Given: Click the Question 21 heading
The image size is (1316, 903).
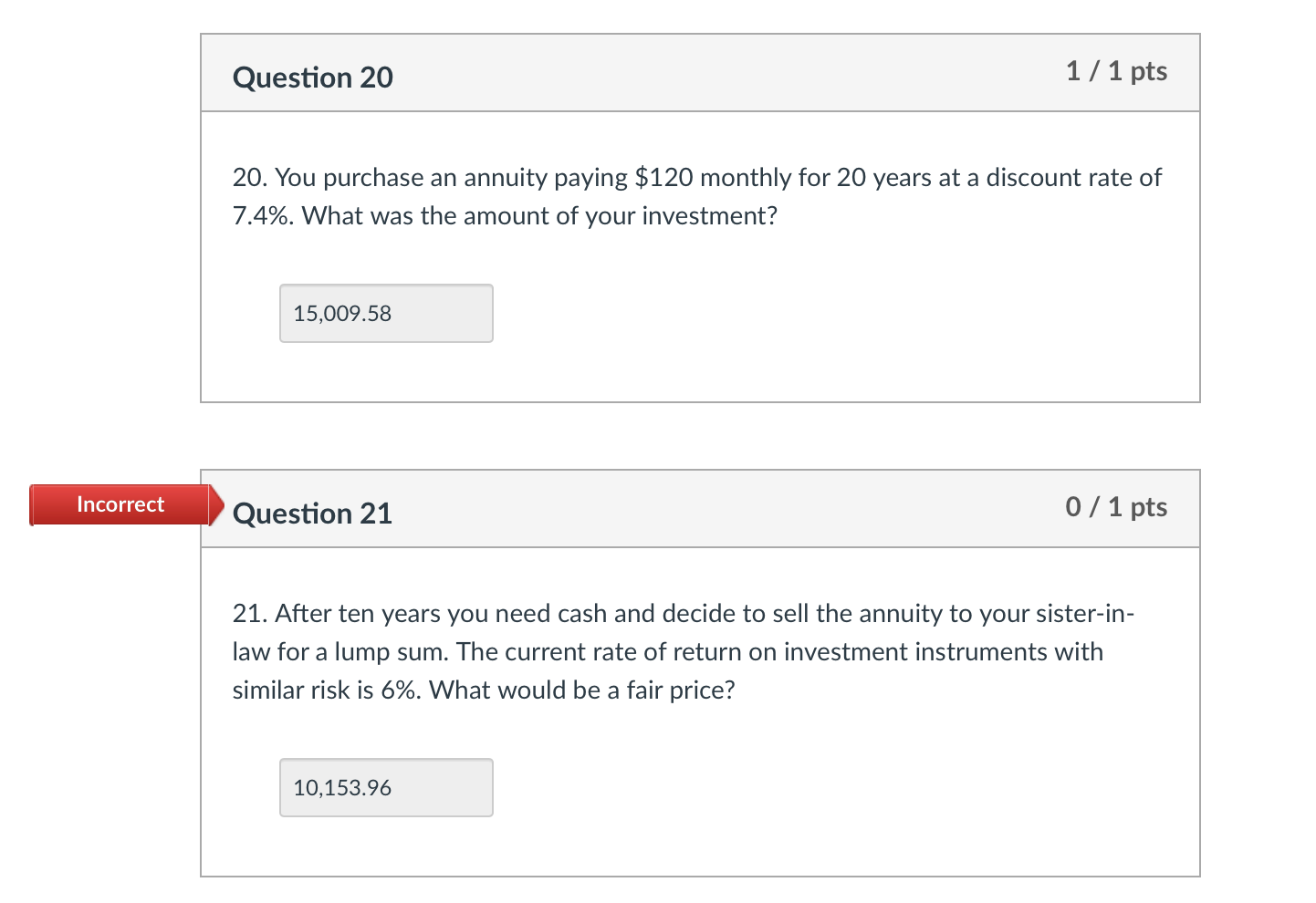Looking at the screenshot, I should (x=312, y=514).
